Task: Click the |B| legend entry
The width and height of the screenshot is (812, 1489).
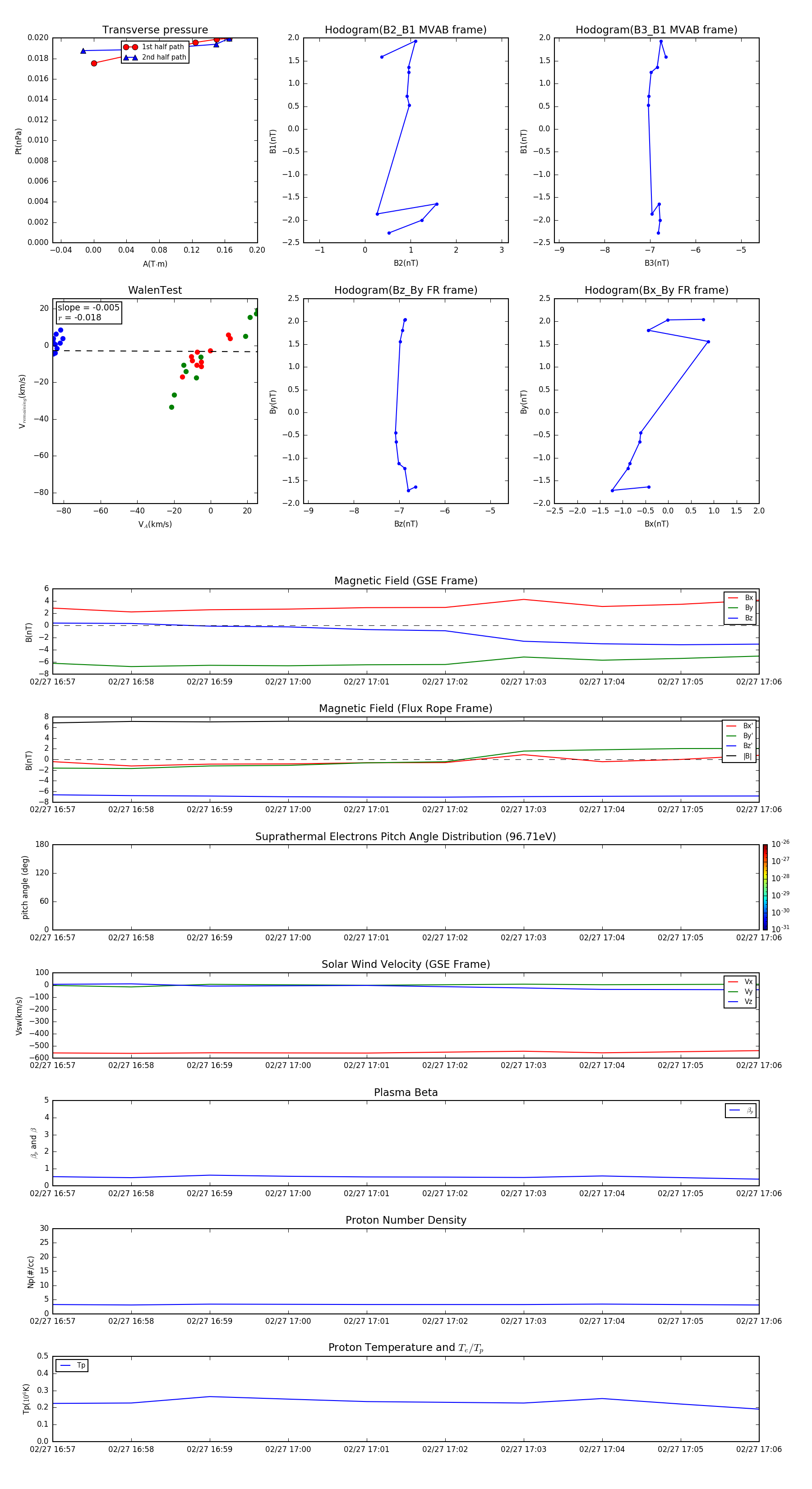Action: point(739,756)
